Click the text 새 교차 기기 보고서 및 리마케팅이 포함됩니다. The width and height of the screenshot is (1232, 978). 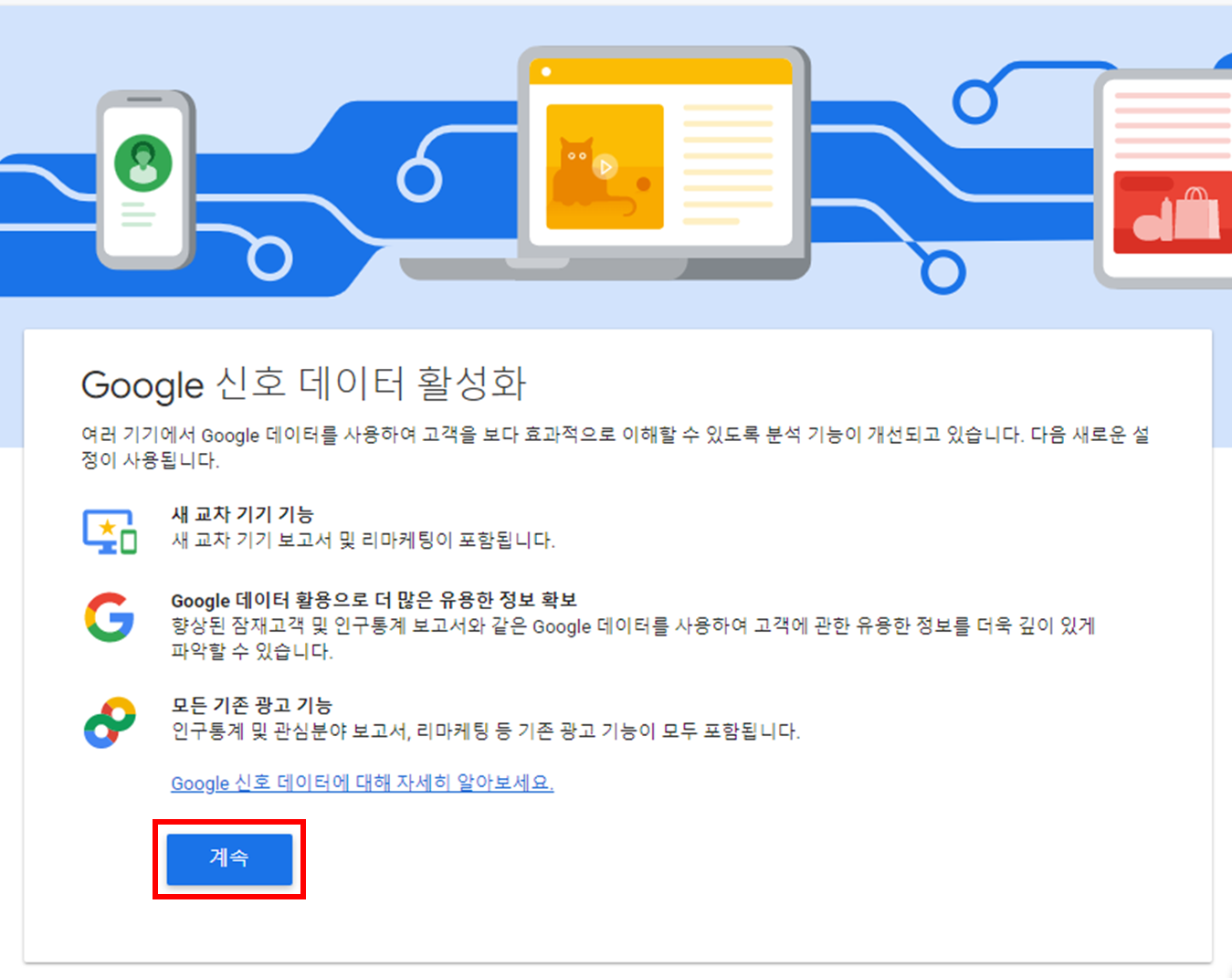(363, 540)
